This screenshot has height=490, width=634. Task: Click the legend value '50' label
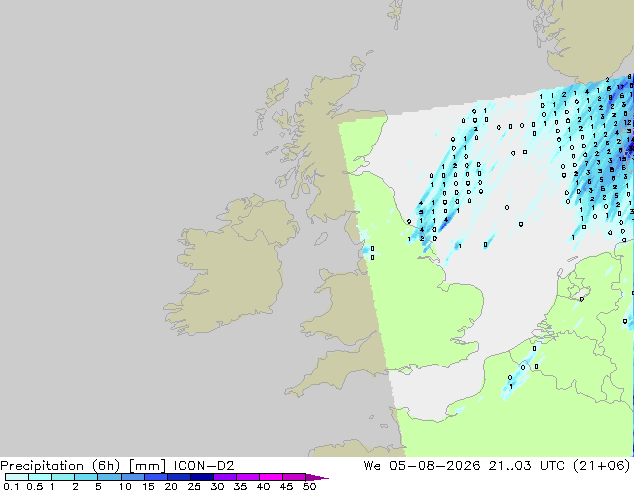click(309, 486)
